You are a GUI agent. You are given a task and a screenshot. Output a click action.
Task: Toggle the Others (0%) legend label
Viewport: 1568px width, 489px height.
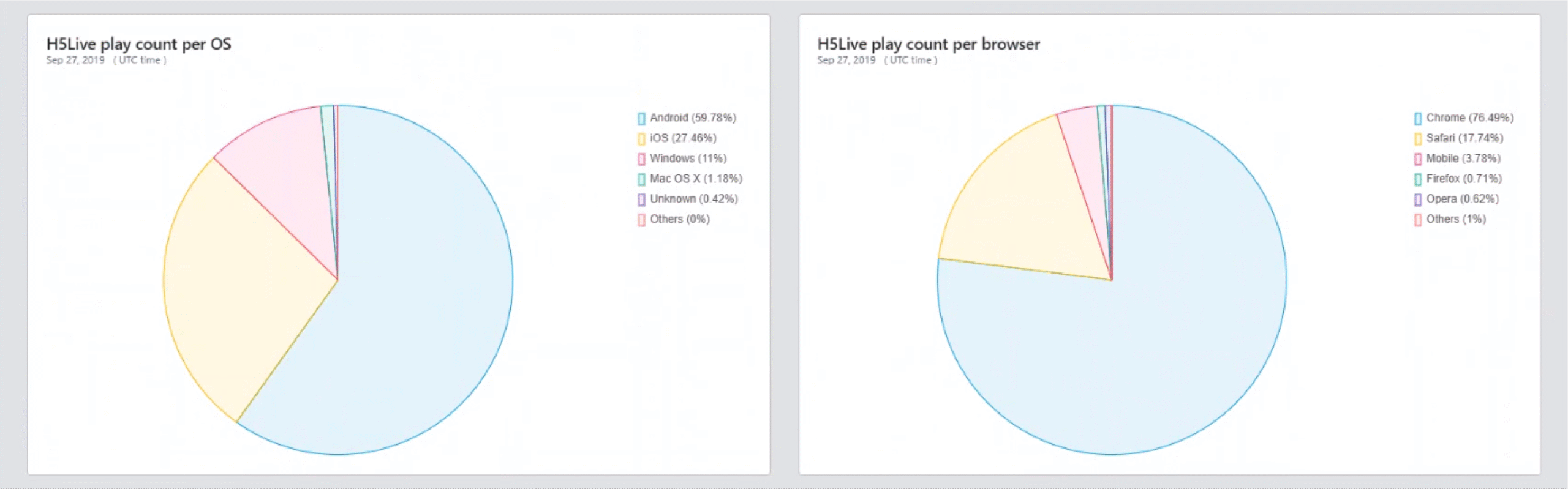(x=679, y=219)
